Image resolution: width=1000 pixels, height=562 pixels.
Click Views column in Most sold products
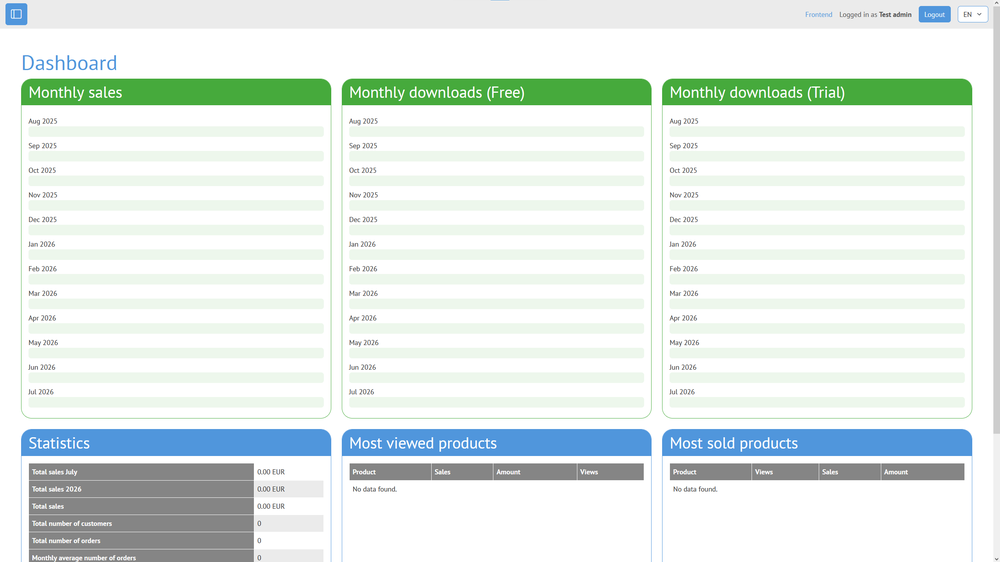coord(785,472)
